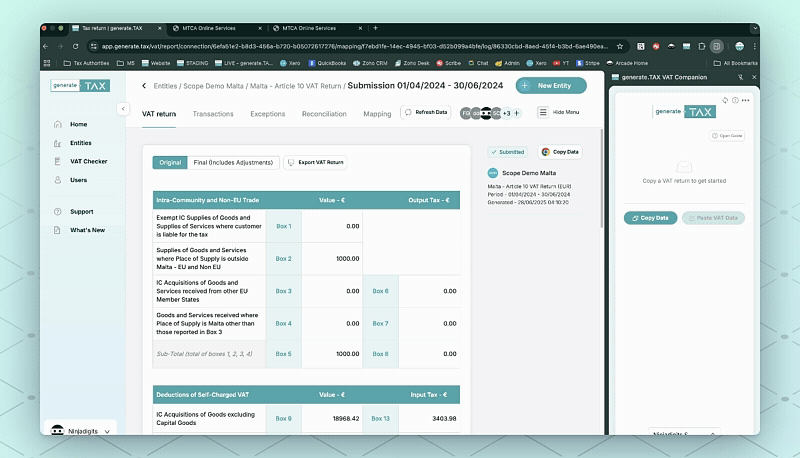
Task: Open the VAT Checker page
Action: click(87, 161)
